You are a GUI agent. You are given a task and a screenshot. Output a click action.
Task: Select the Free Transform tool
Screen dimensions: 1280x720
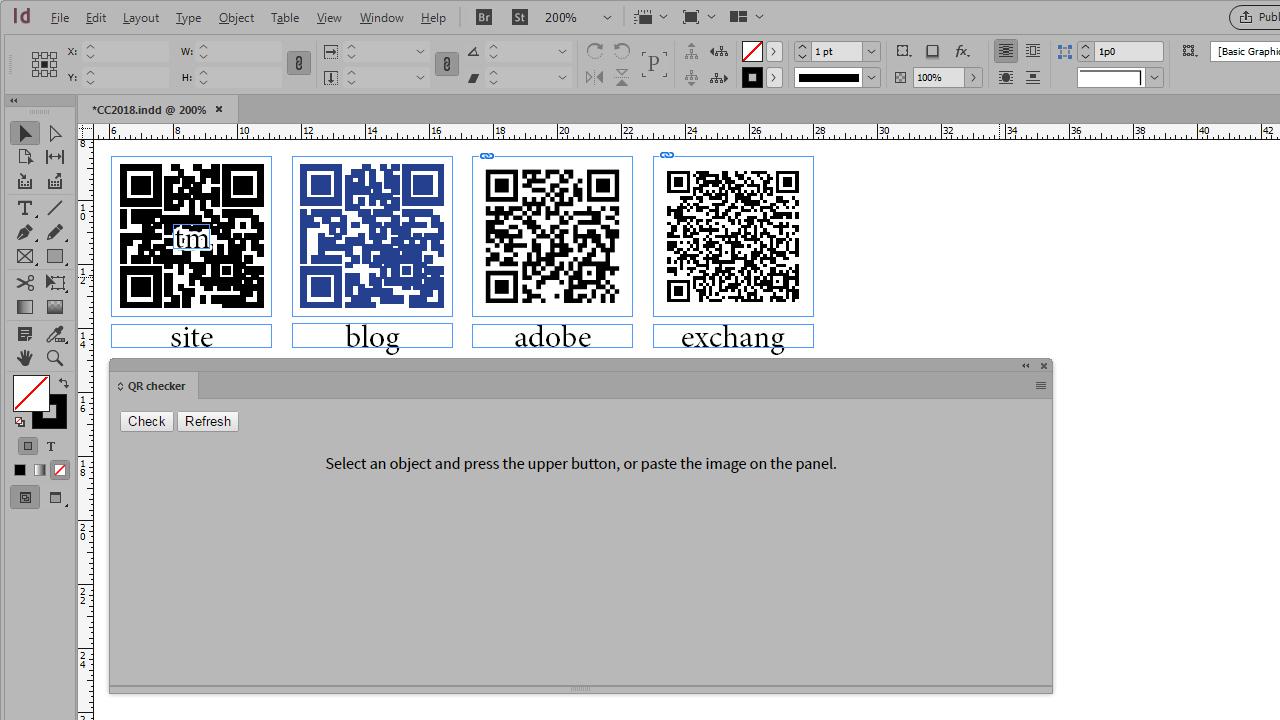(x=55, y=283)
